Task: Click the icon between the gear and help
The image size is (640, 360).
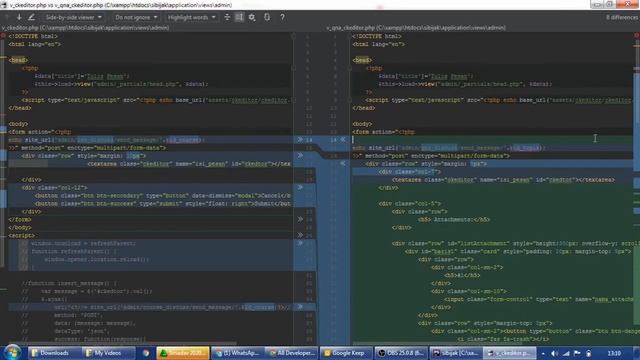Action: coord(267,17)
